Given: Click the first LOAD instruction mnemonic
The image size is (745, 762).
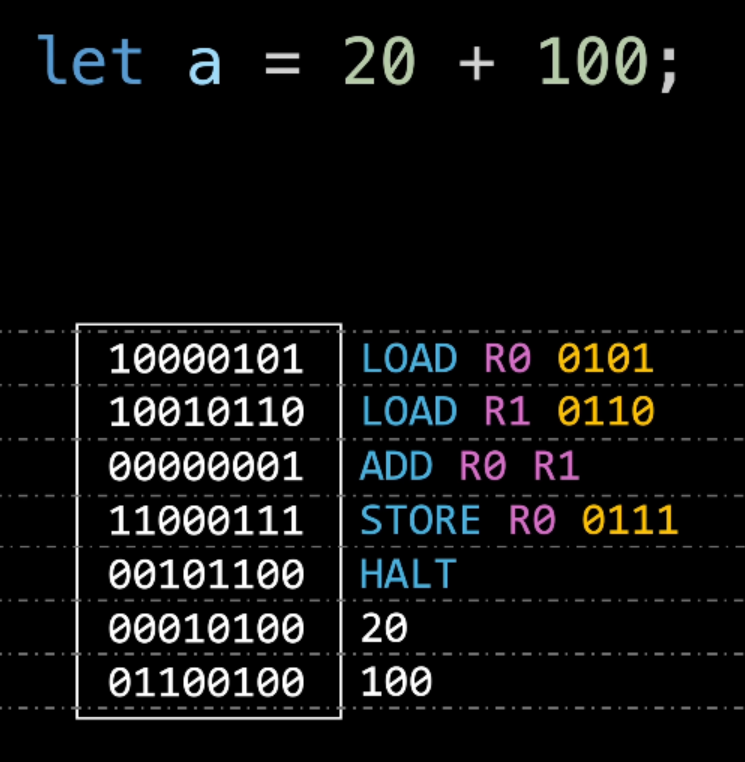Looking at the screenshot, I should point(409,358).
